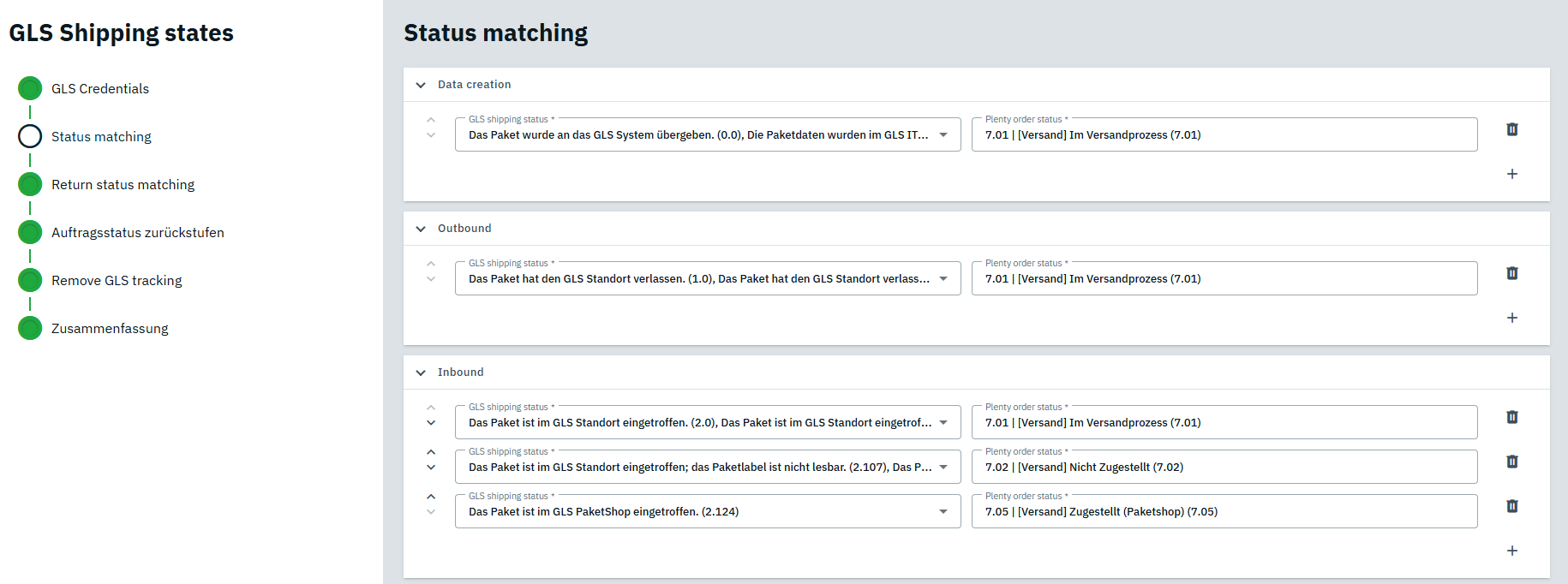The width and height of the screenshot is (1568, 584).
Task: Delete the Nicht Zugestellt (7.02) mapping row
Action: (x=1511, y=462)
